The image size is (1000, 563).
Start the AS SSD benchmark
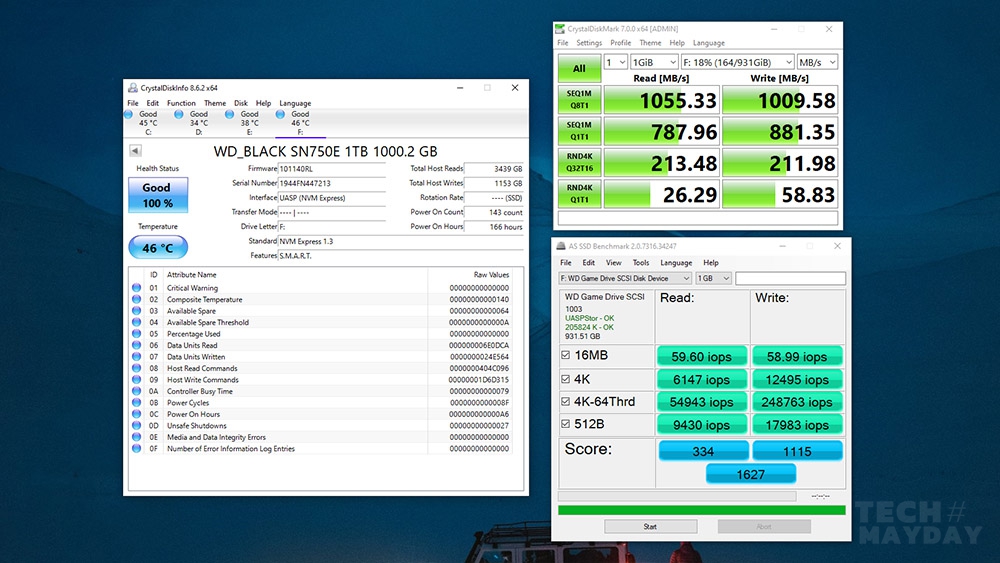[x=651, y=527]
